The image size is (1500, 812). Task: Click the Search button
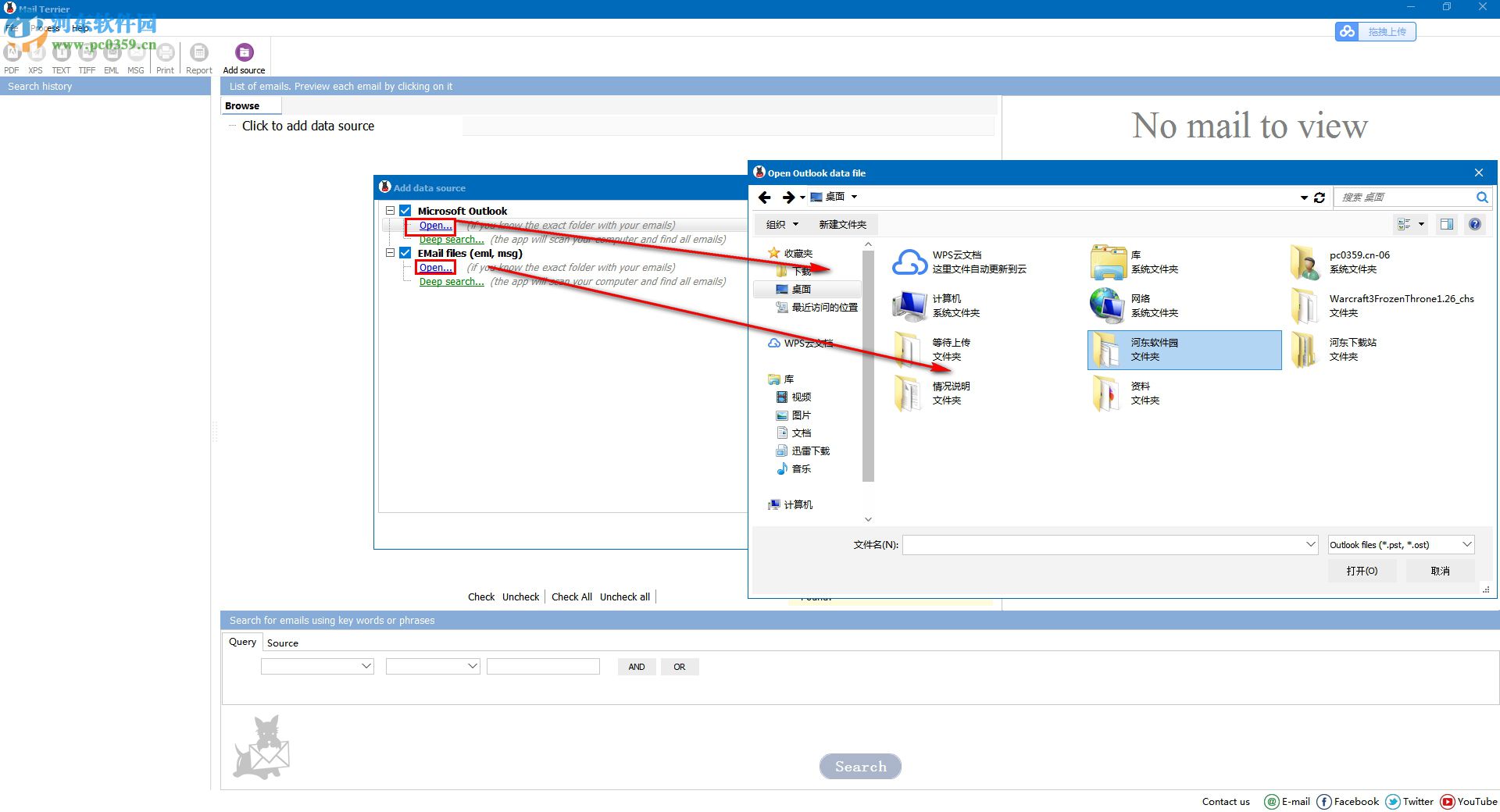pyautogui.click(x=860, y=767)
